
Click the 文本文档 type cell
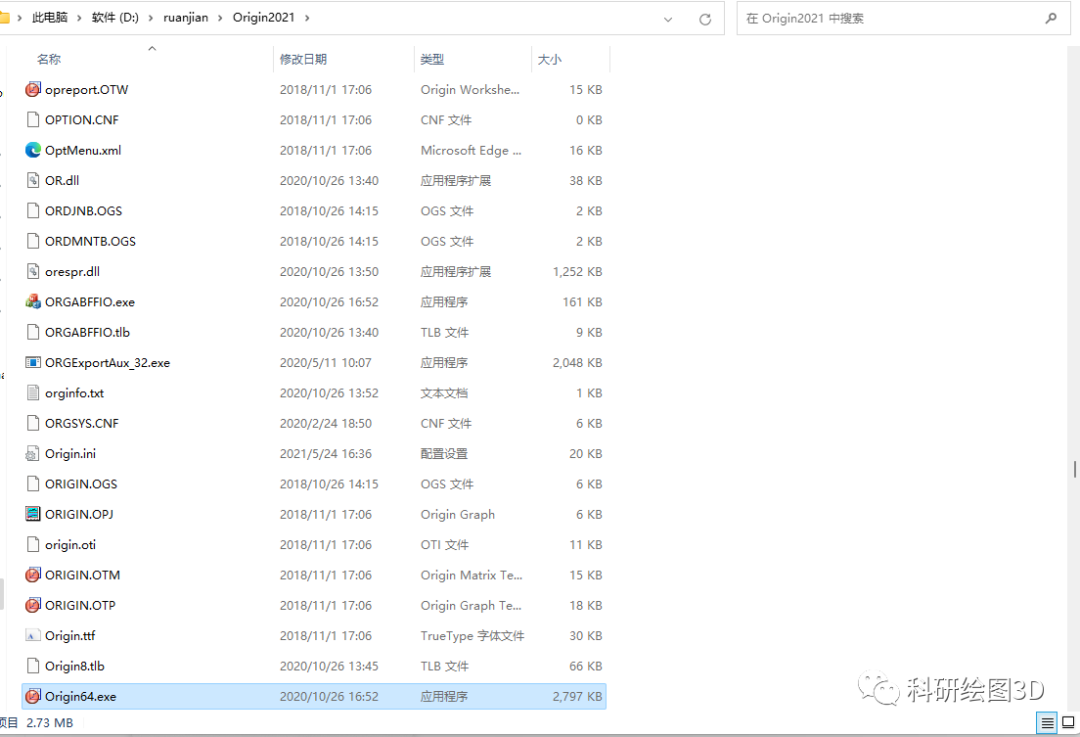click(x=444, y=393)
